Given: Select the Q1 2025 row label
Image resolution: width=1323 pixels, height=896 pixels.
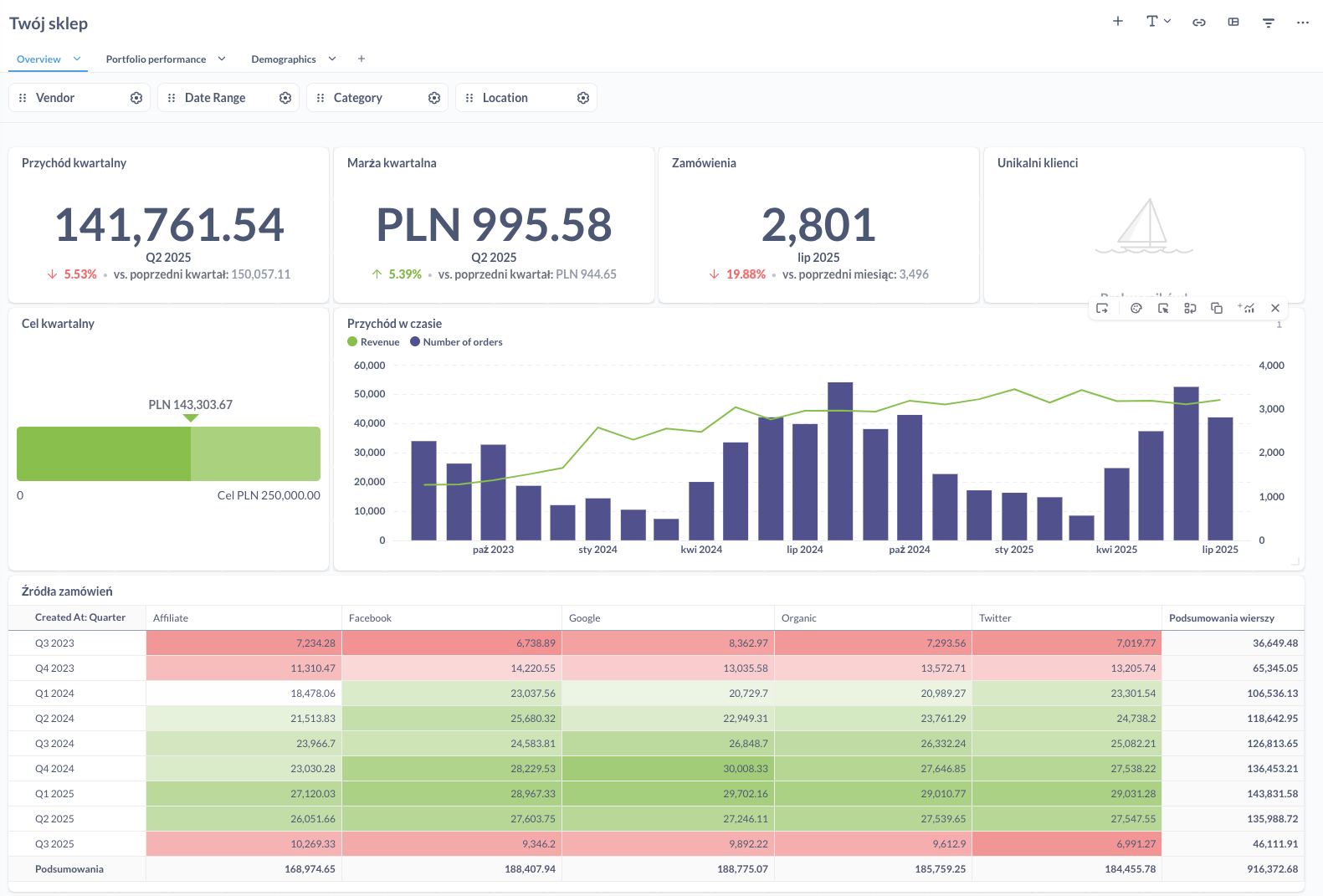Looking at the screenshot, I should [x=54, y=794].
